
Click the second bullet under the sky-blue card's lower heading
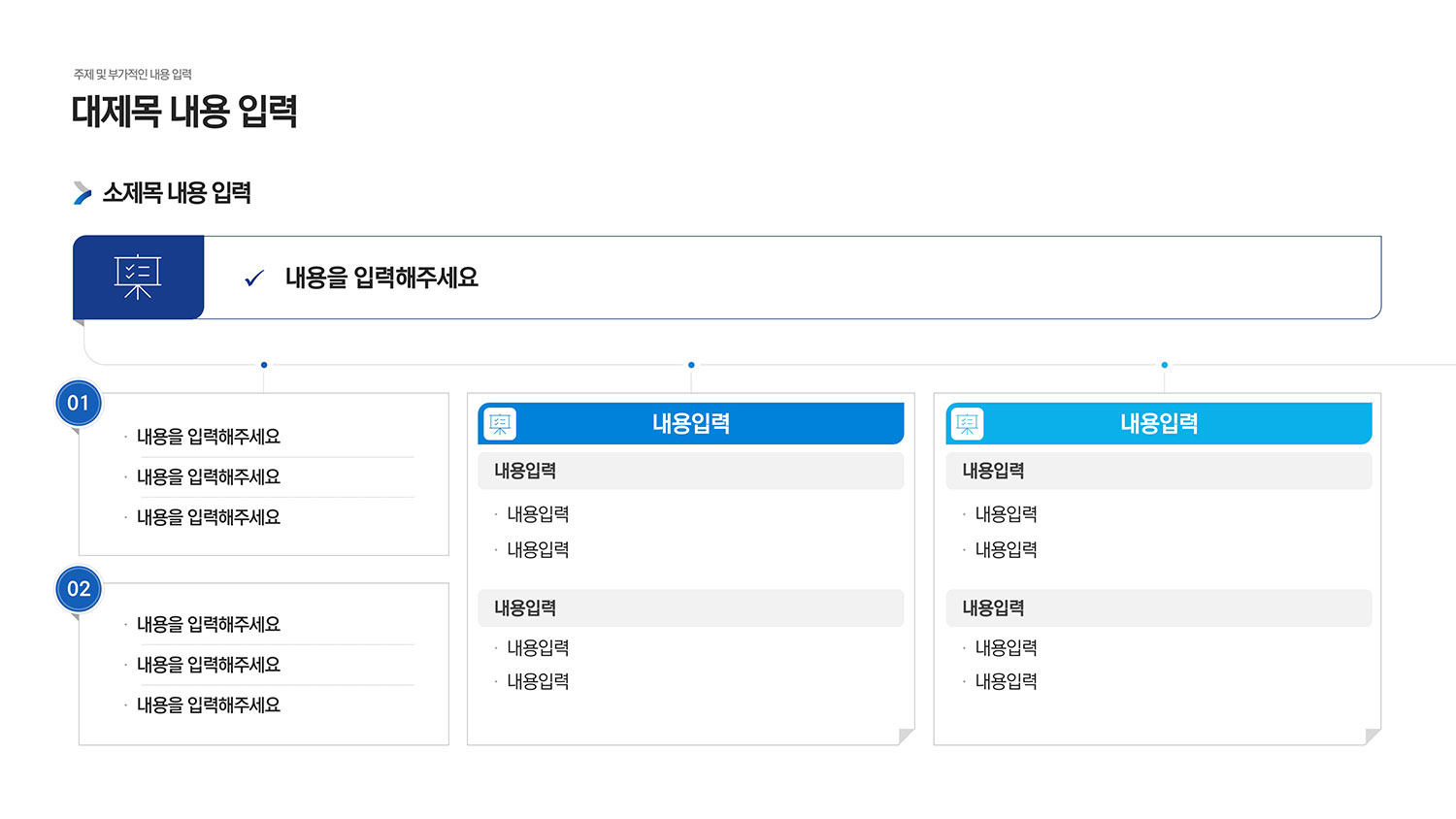point(1006,682)
